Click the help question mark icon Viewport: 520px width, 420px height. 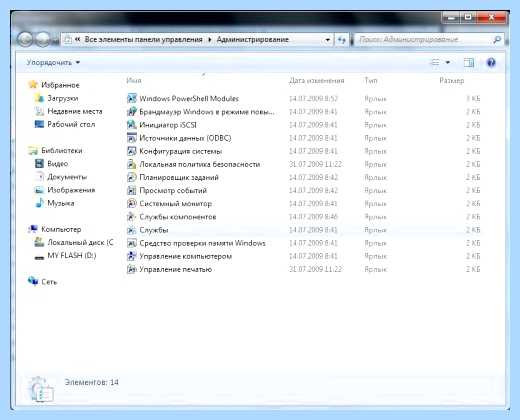tap(491, 62)
